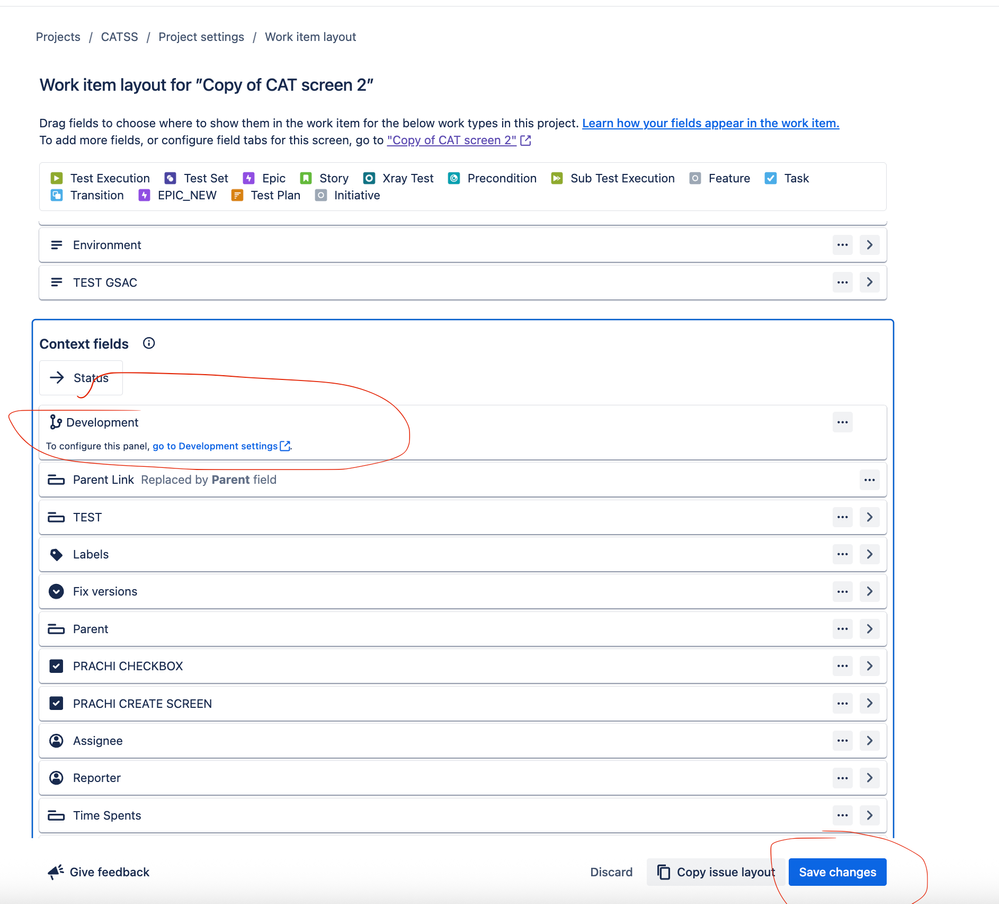Expand the Labels field row

[x=869, y=554]
